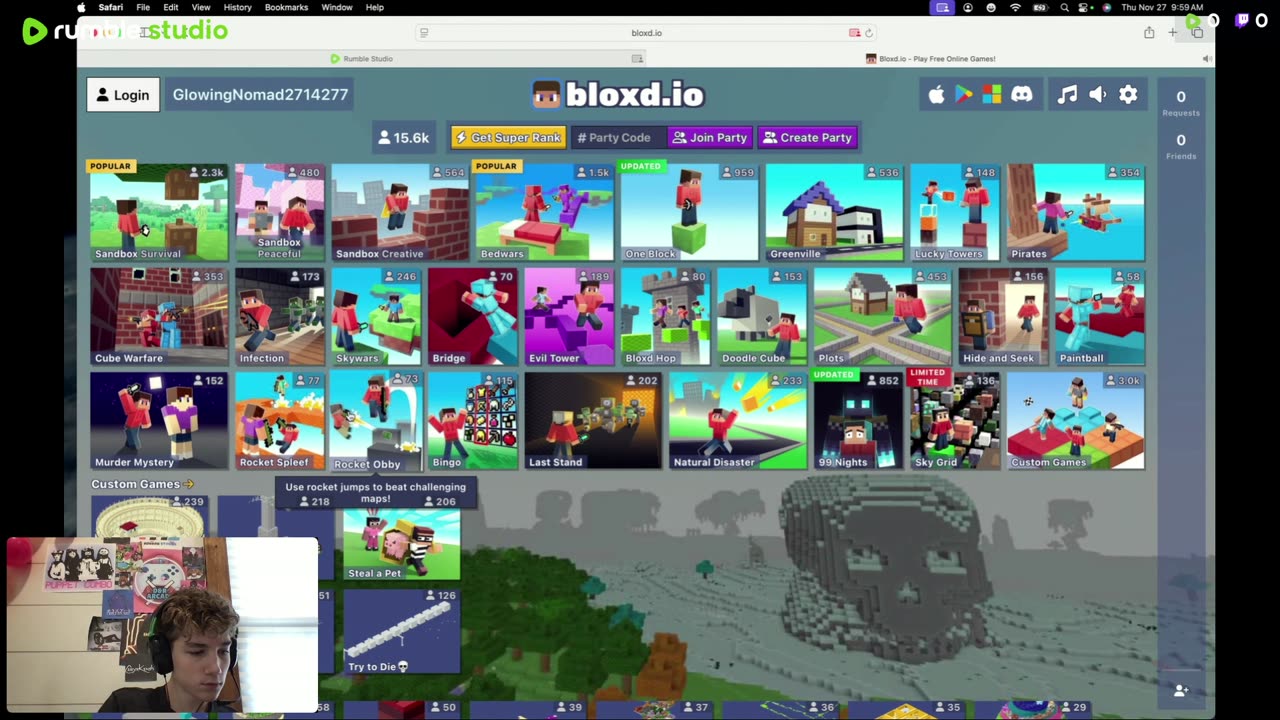Image resolution: width=1280 pixels, height=720 pixels.
Task: Open the Pirates game
Action: click(x=1075, y=213)
